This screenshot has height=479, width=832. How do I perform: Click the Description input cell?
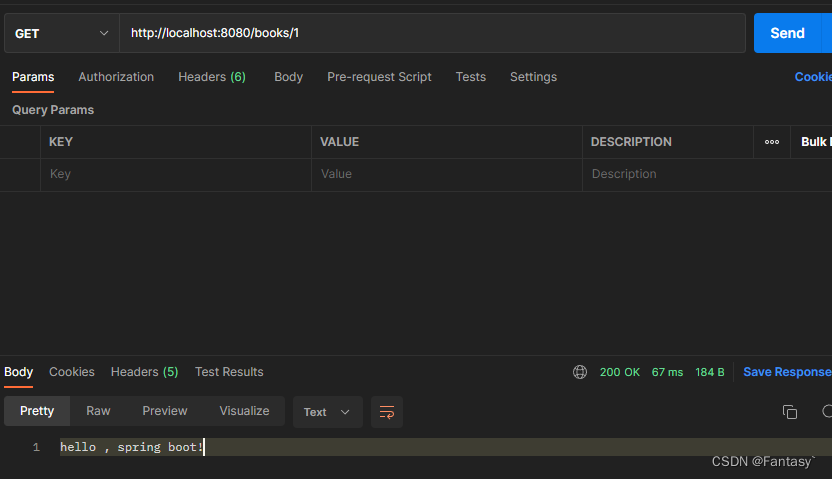[x=707, y=175]
